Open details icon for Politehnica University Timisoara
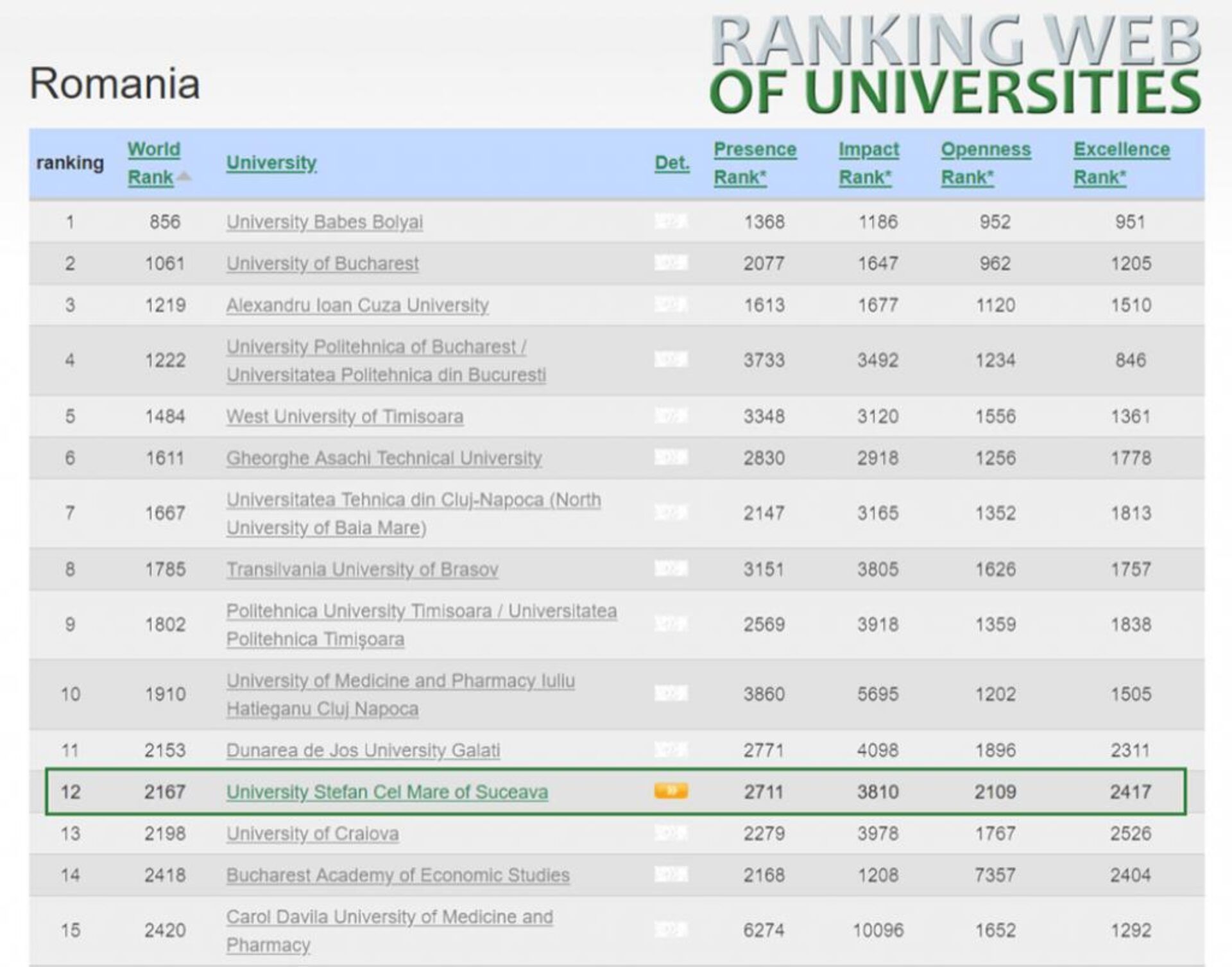Viewport: 1232px width, 967px height. click(x=671, y=624)
